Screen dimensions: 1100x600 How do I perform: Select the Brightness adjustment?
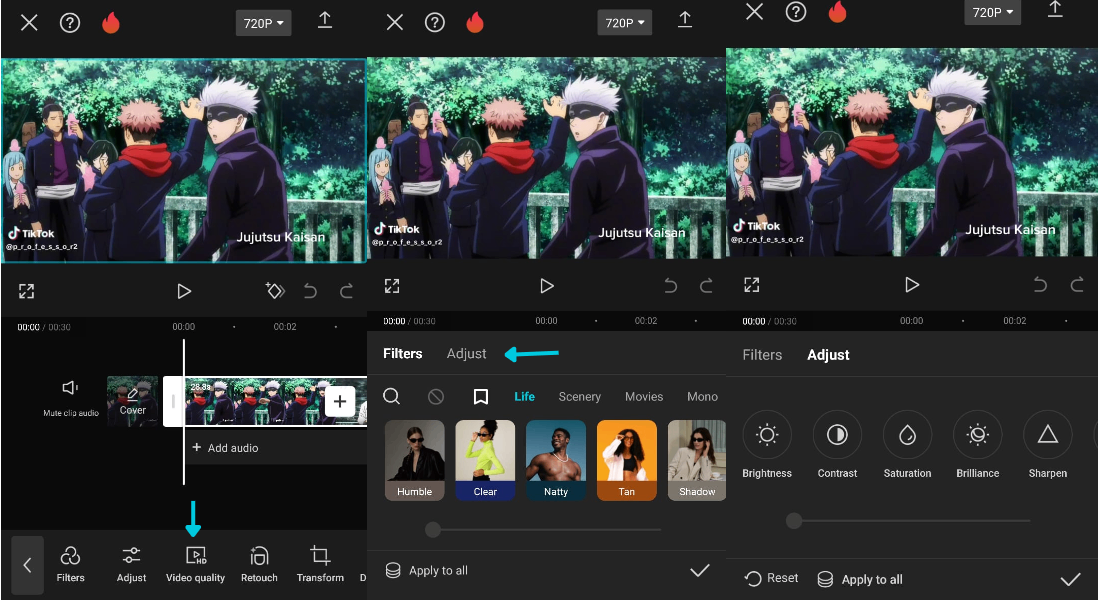coord(767,445)
